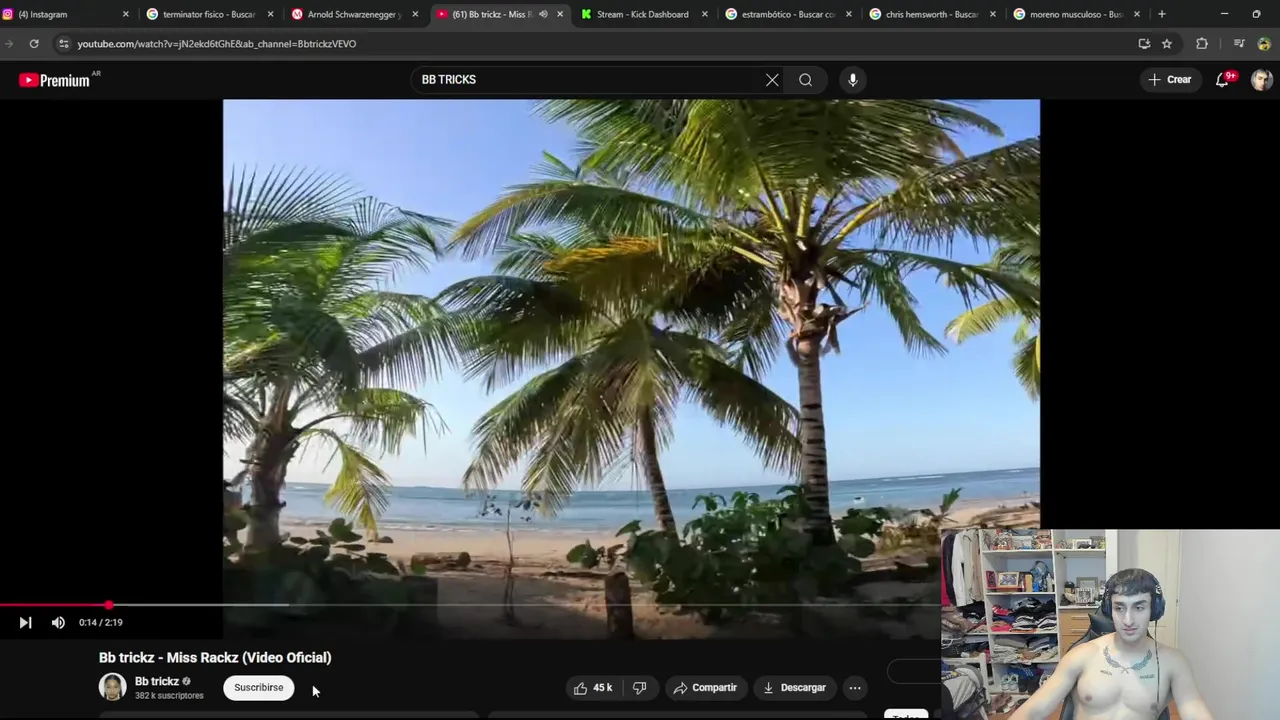Subscribe with the Suscribirse button
The image size is (1280, 720).
coord(259,688)
